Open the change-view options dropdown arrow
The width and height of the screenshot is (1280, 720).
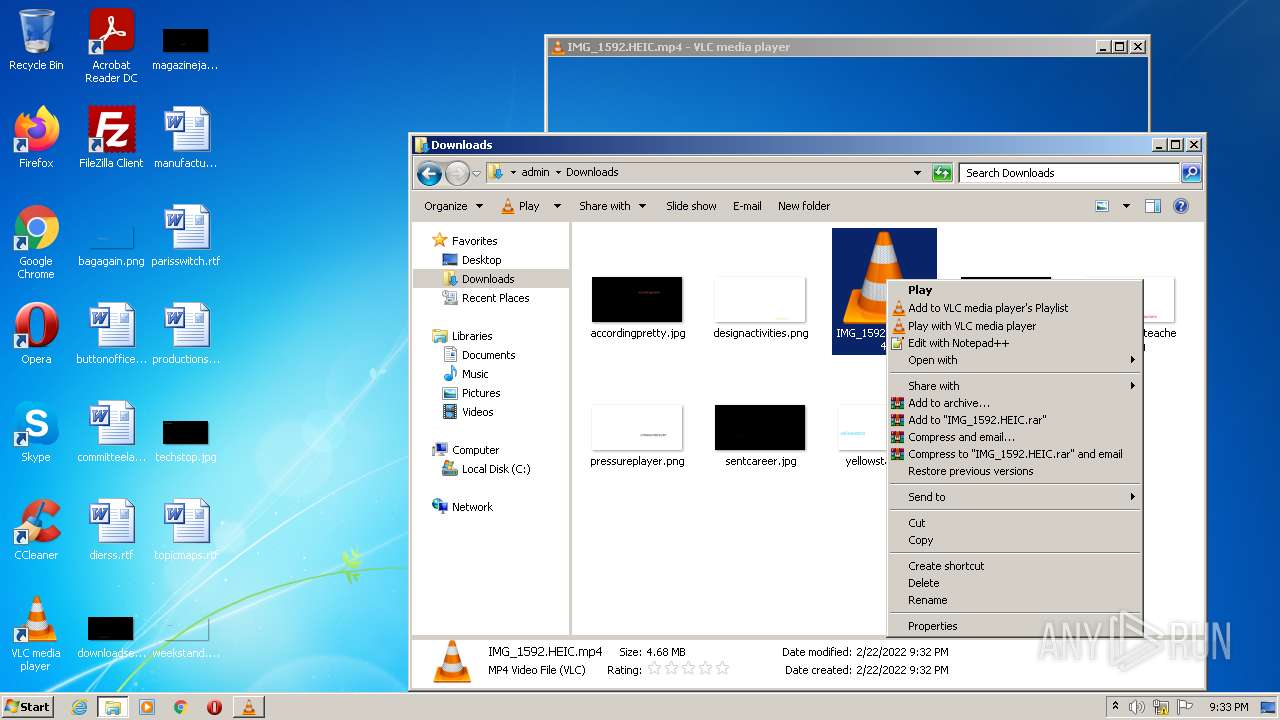1126,206
